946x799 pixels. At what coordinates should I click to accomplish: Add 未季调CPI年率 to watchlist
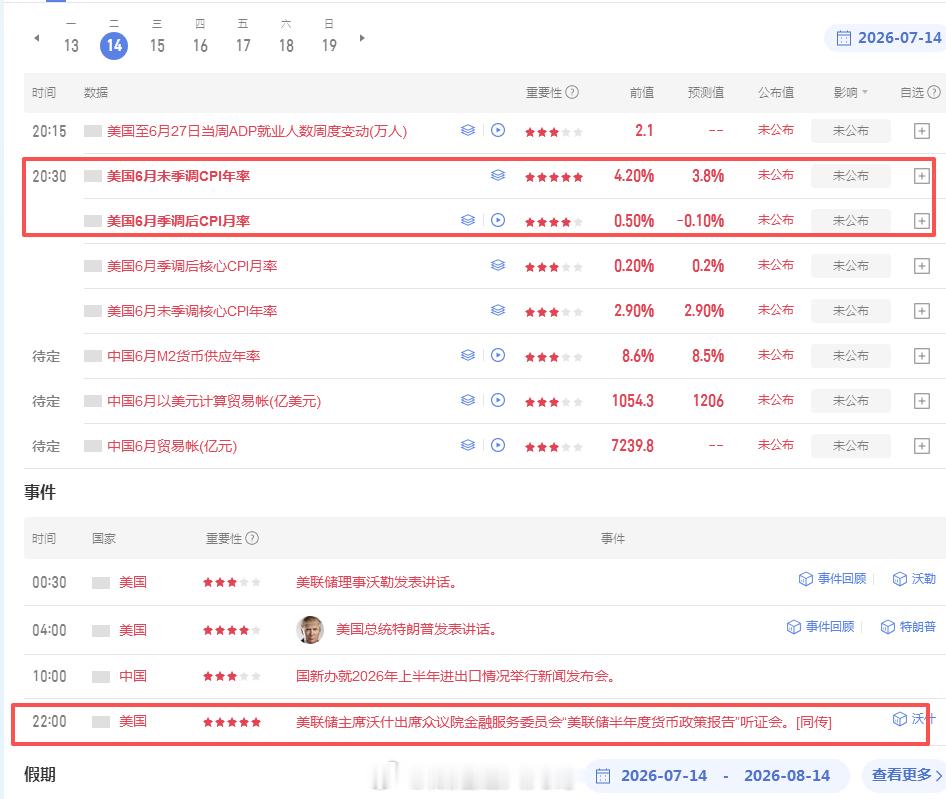922,176
